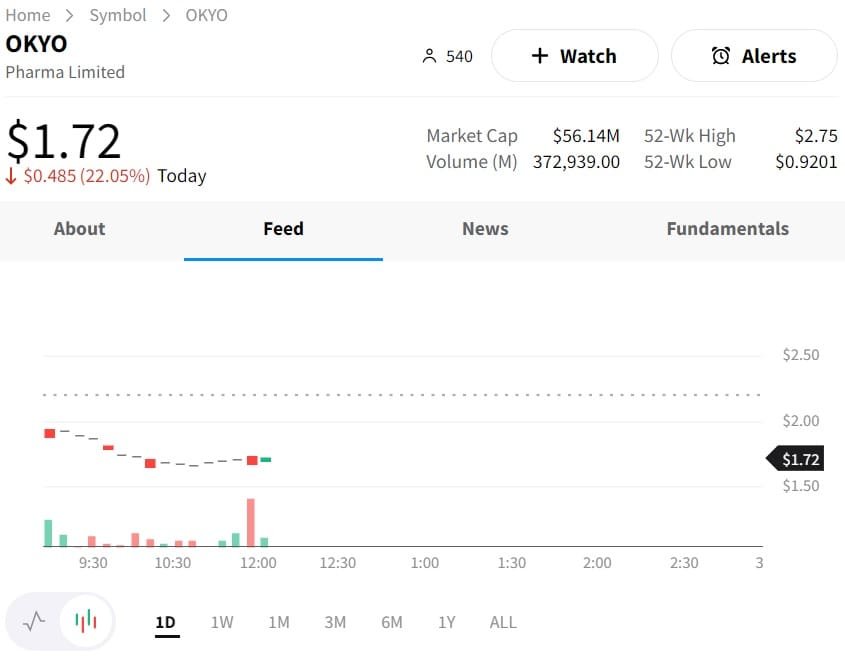This screenshot has width=845, height=660.
Task: Open the Fundamentals tab
Action: (x=727, y=229)
